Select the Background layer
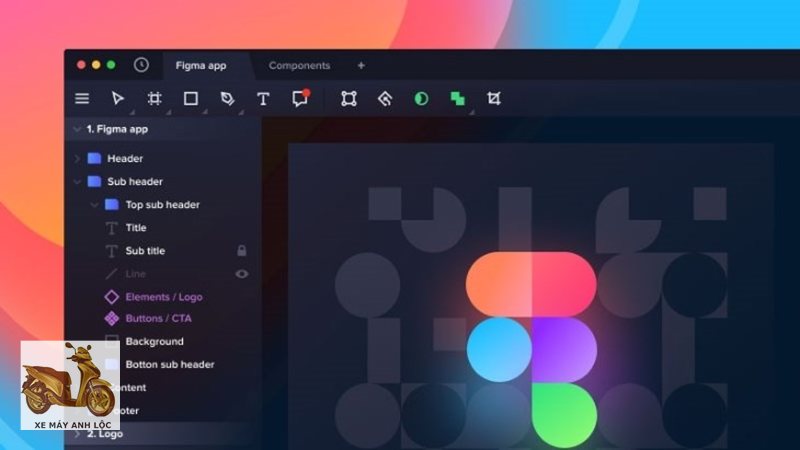This screenshot has width=800, height=450. 155,341
